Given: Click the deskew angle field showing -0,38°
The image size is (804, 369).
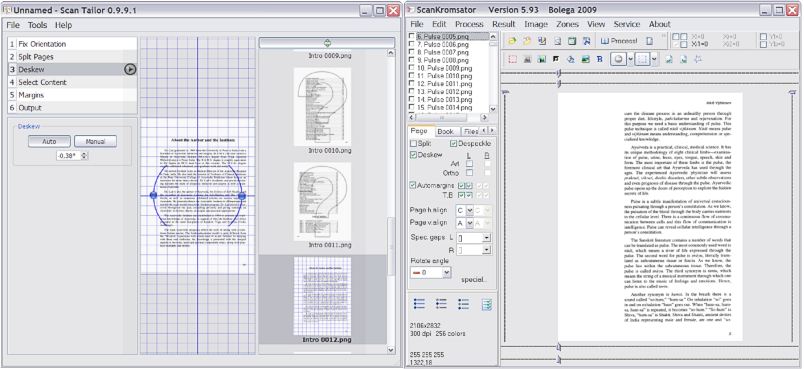Looking at the screenshot, I should (69, 155).
